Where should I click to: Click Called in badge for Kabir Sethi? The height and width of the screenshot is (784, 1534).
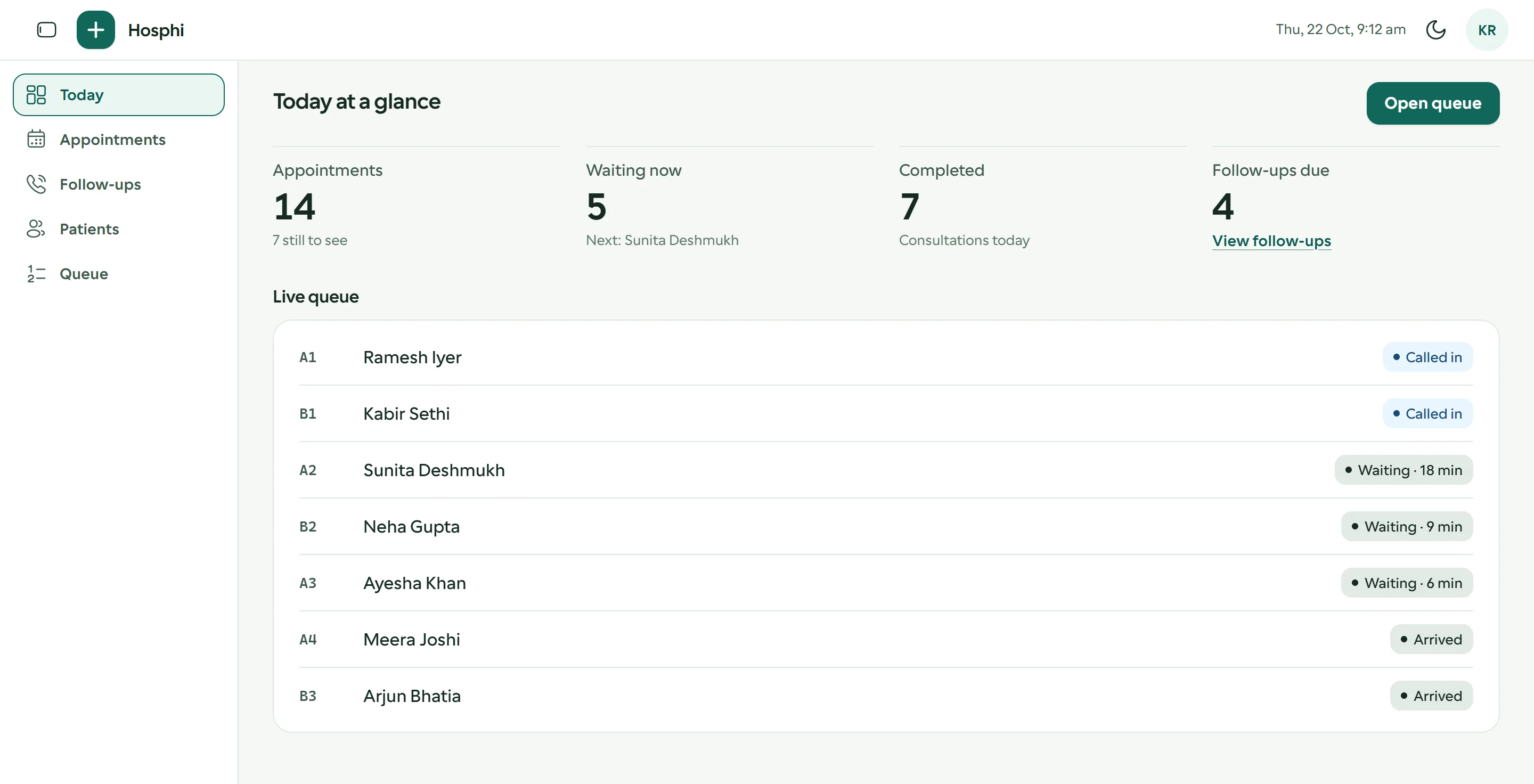tap(1427, 413)
